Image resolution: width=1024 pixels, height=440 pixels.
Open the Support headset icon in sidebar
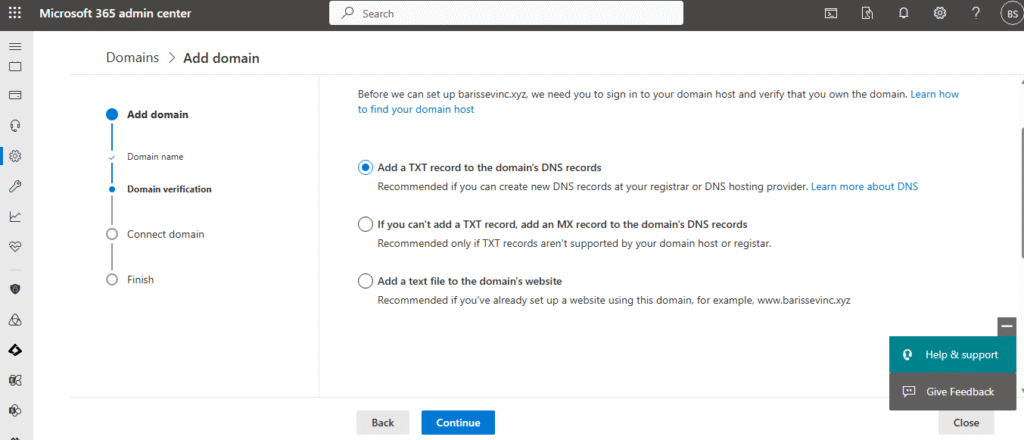[15, 125]
